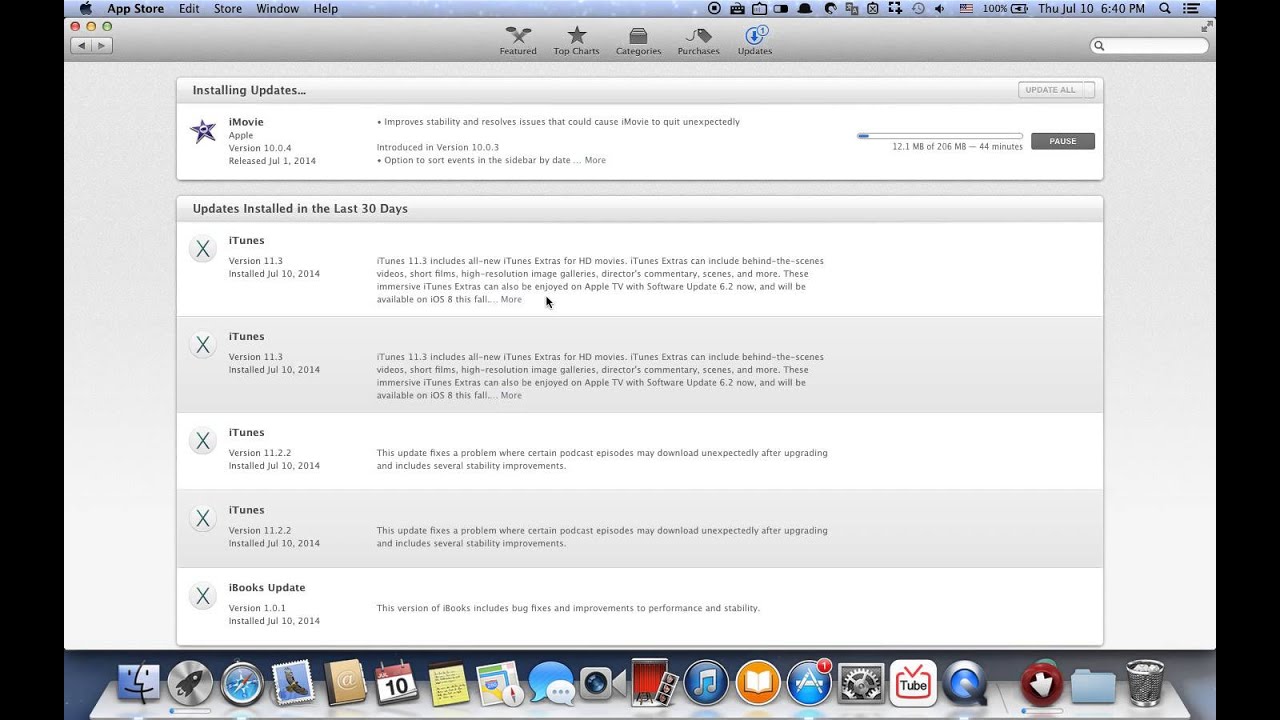Image resolution: width=1280 pixels, height=720 pixels.
Task: Expand second iTunes 11.3 description More link
Action: pos(511,395)
